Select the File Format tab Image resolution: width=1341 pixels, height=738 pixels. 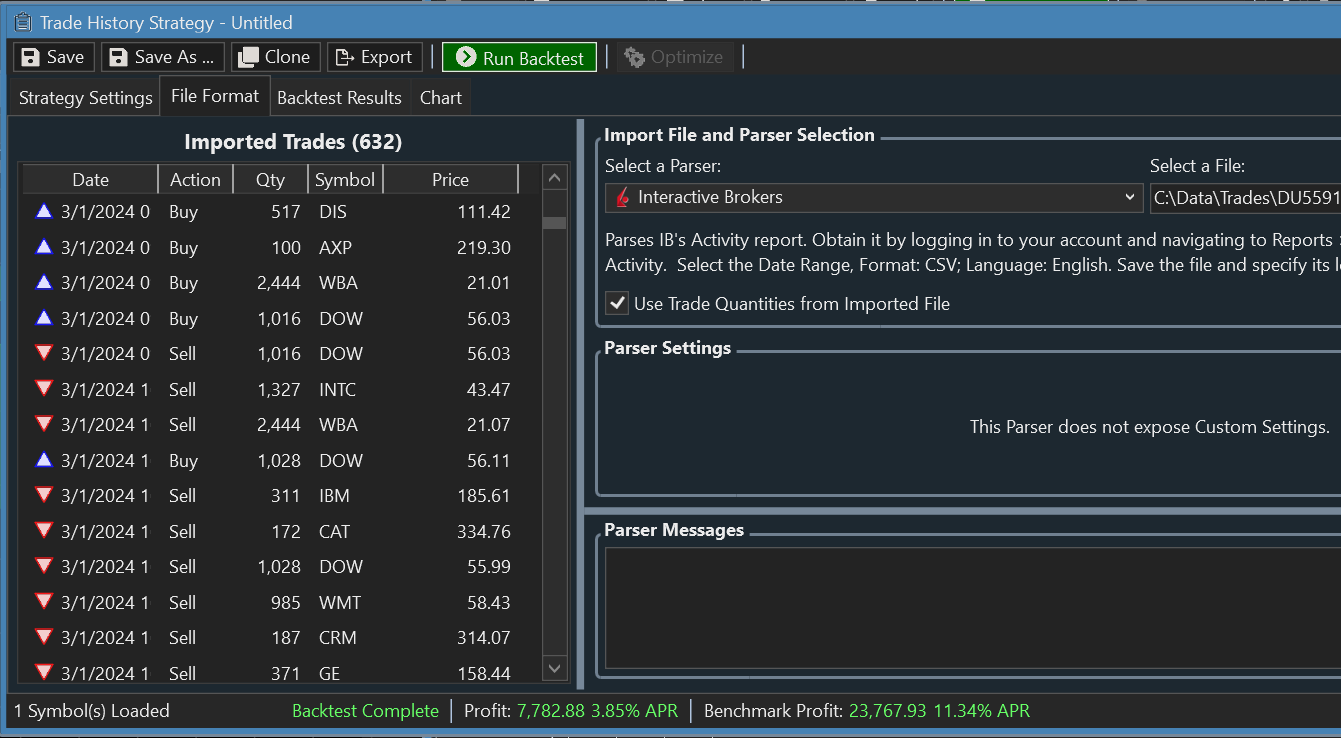pyautogui.click(x=215, y=96)
